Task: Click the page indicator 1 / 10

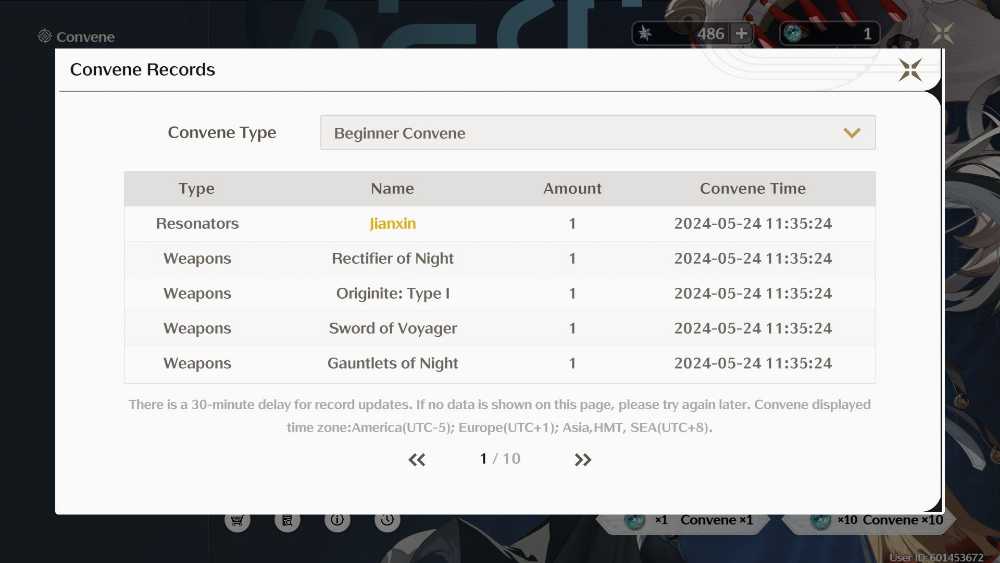Action: click(x=500, y=459)
